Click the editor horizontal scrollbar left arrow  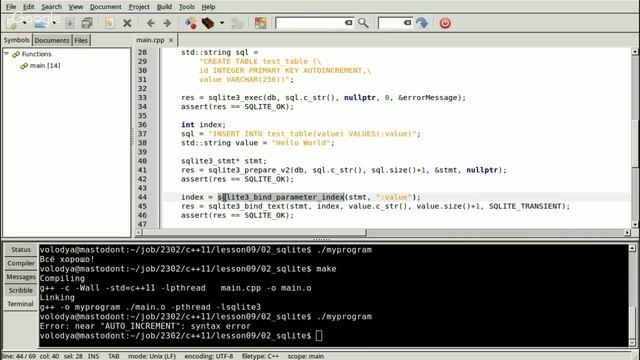[x=139, y=233]
